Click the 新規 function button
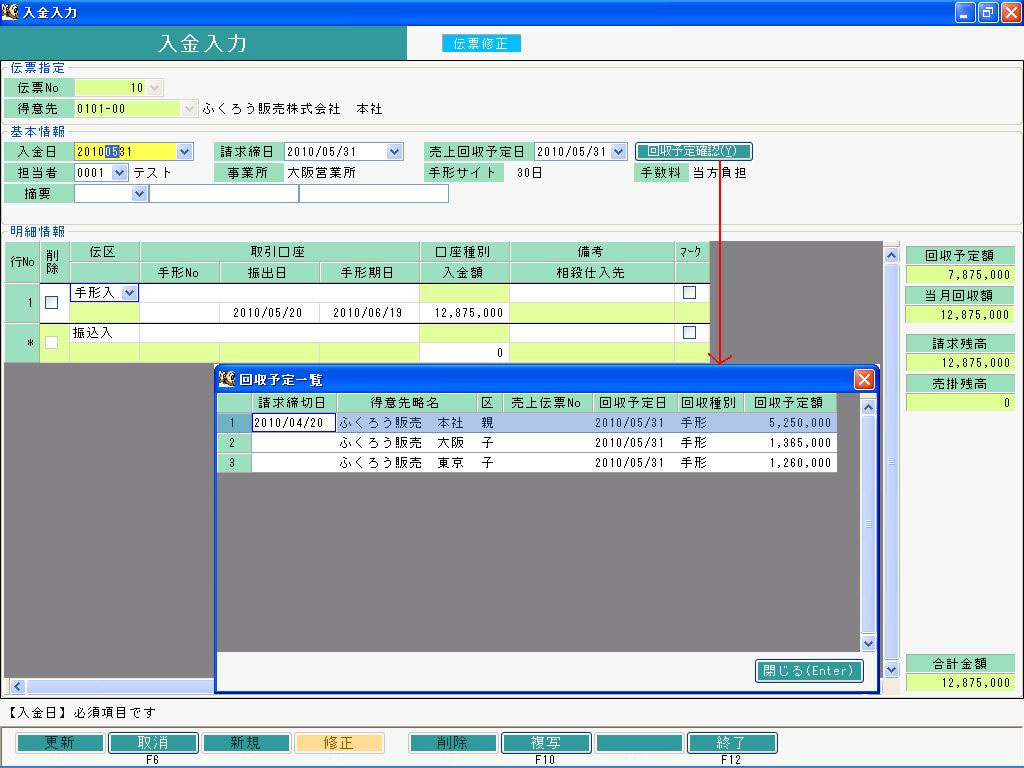 pos(246,743)
